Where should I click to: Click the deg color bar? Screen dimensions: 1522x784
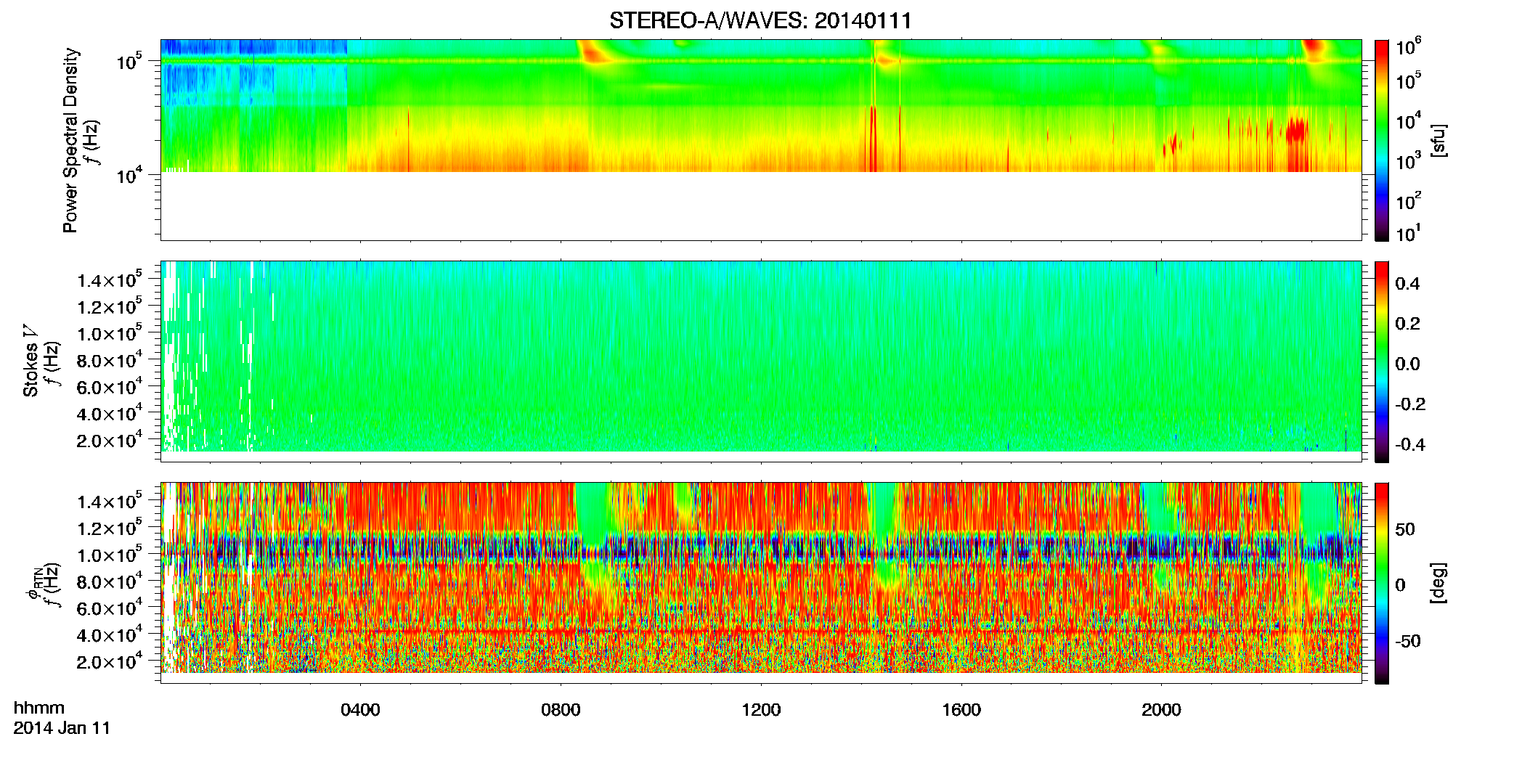(x=1382, y=583)
